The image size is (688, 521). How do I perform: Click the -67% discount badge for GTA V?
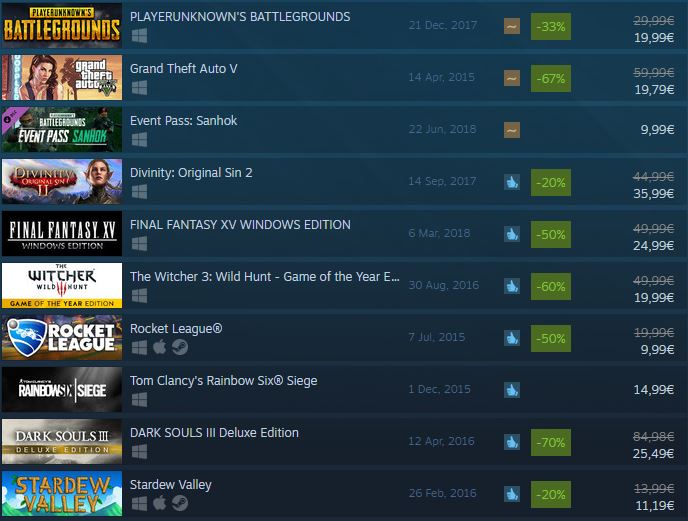click(551, 79)
